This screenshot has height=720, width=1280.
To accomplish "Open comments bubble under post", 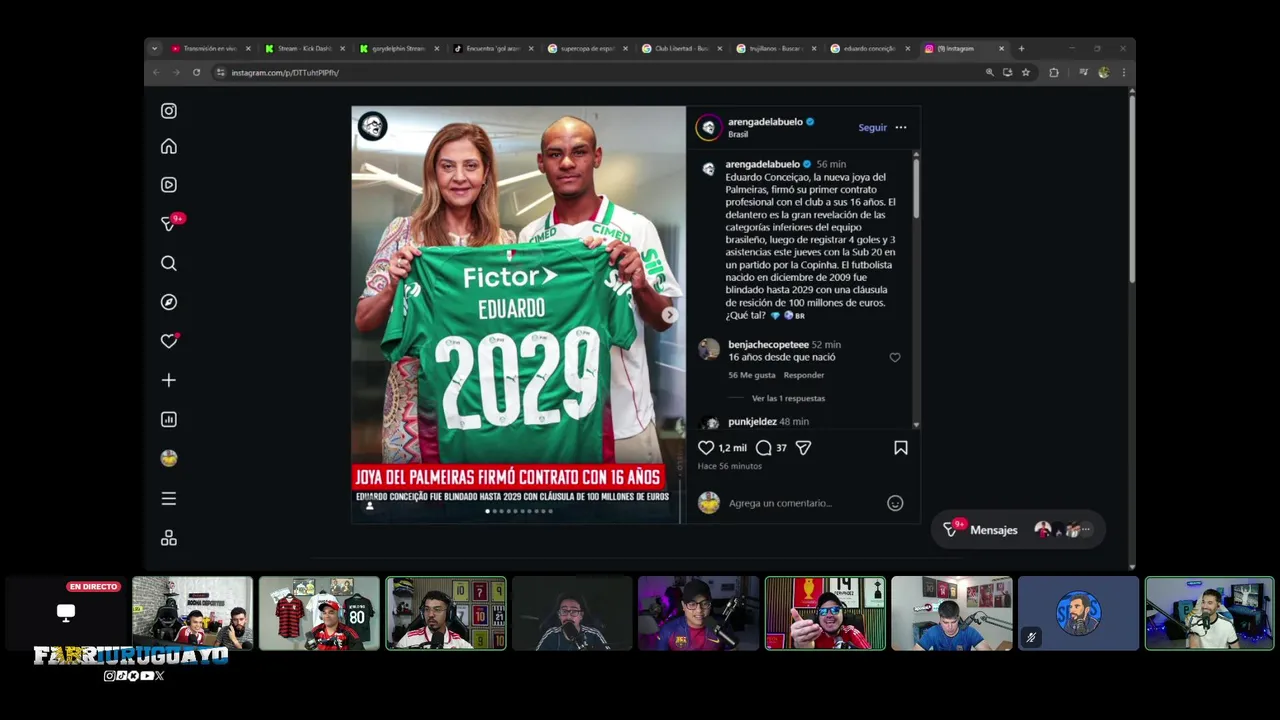I will tap(764, 448).
